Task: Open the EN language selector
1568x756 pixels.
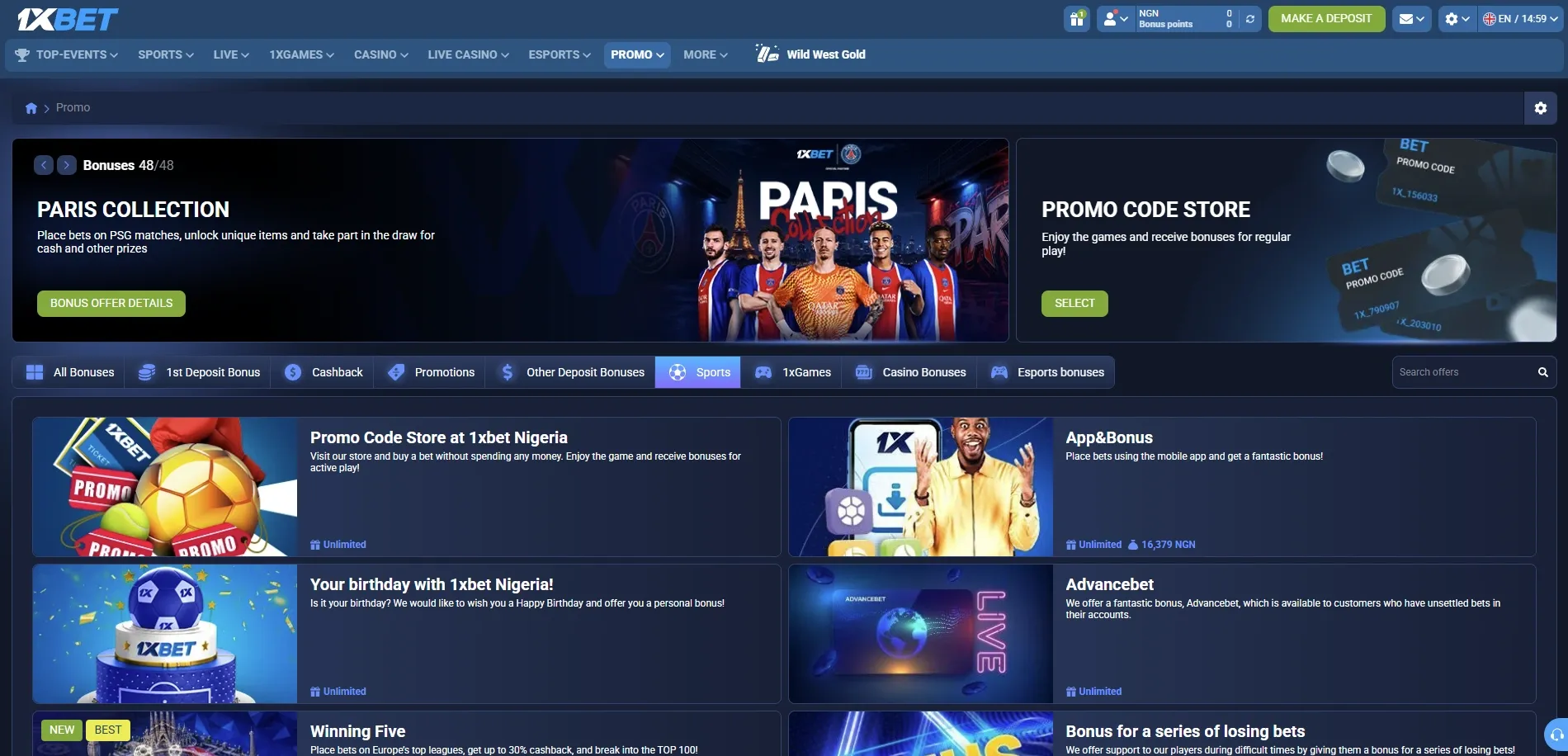Action: pos(1520,19)
